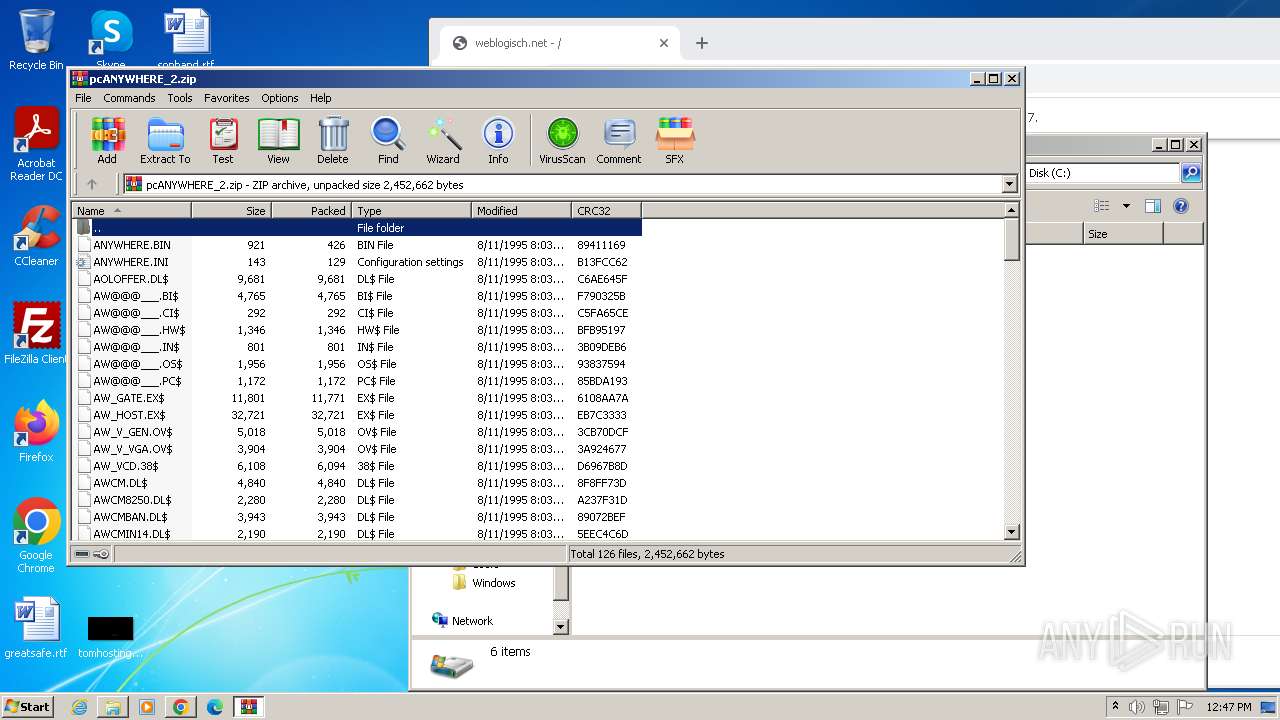
Task: Click the volume icon in system tray
Action: [x=1137, y=707]
